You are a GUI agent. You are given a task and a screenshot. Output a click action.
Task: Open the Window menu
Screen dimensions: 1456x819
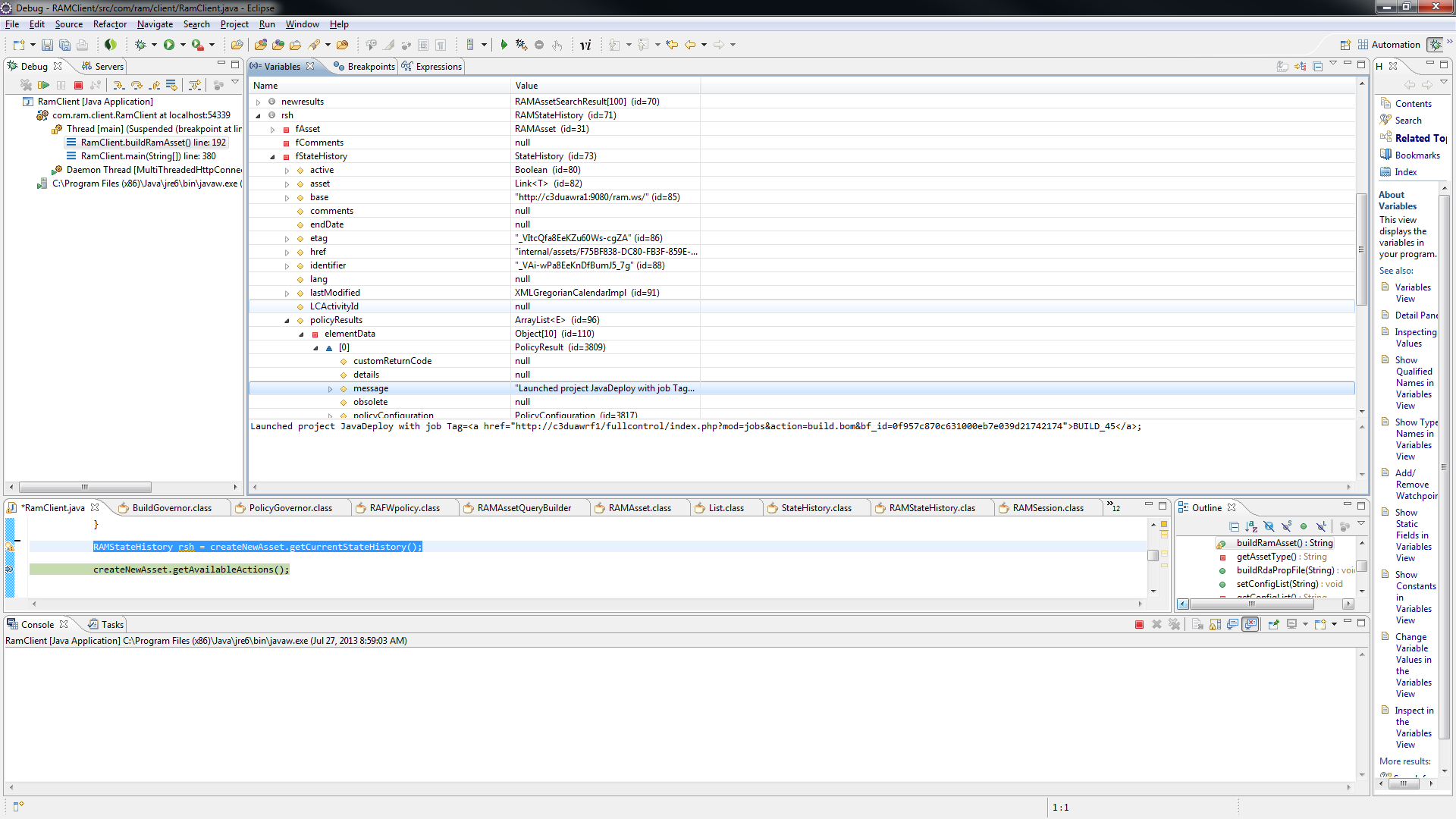[x=302, y=24]
